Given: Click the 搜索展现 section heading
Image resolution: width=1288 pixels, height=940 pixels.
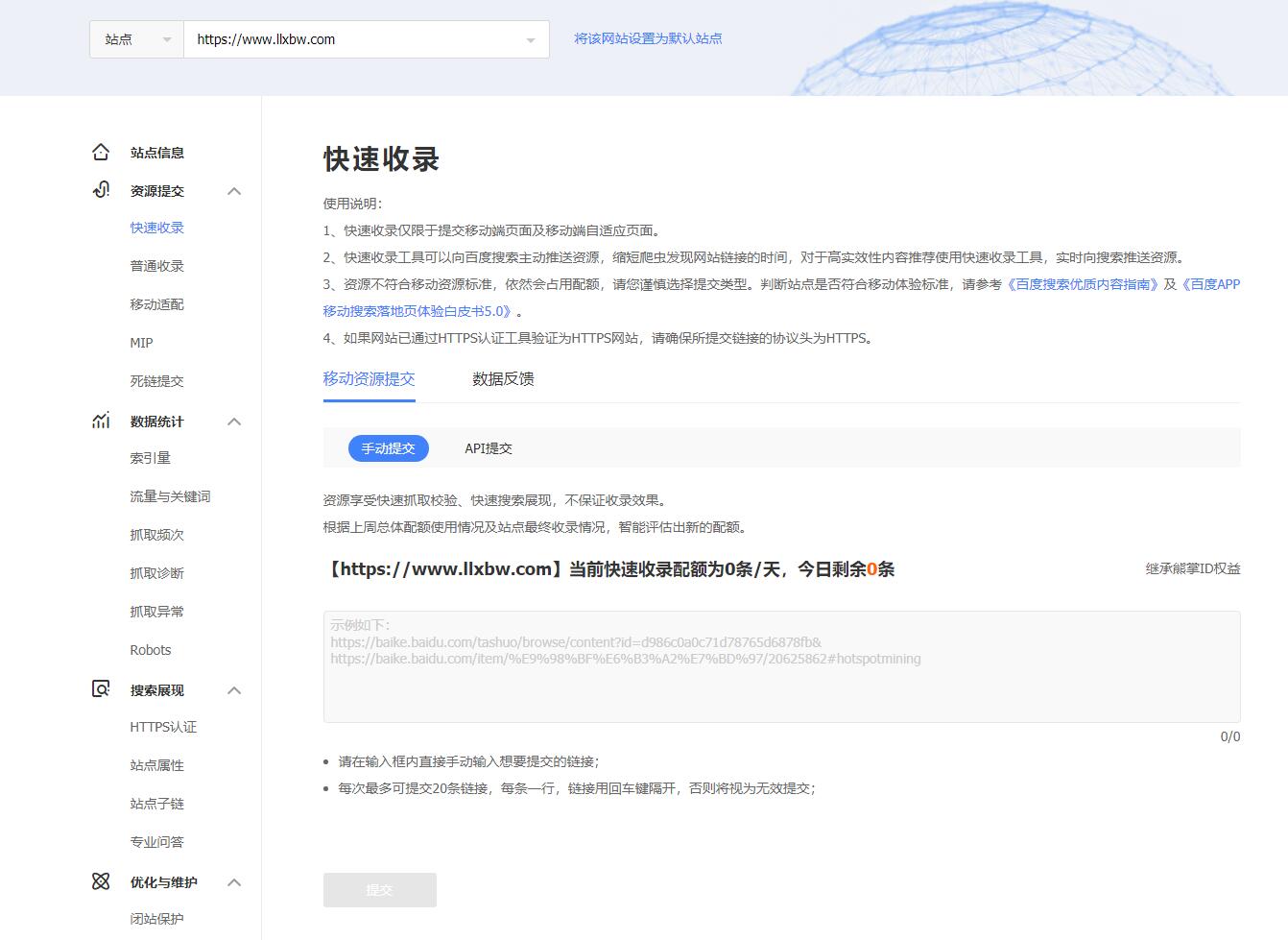Looking at the screenshot, I should [157, 690].
